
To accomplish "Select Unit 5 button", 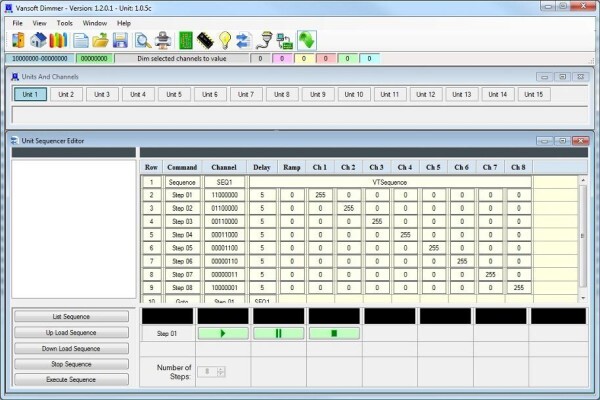I will [174, 94].
